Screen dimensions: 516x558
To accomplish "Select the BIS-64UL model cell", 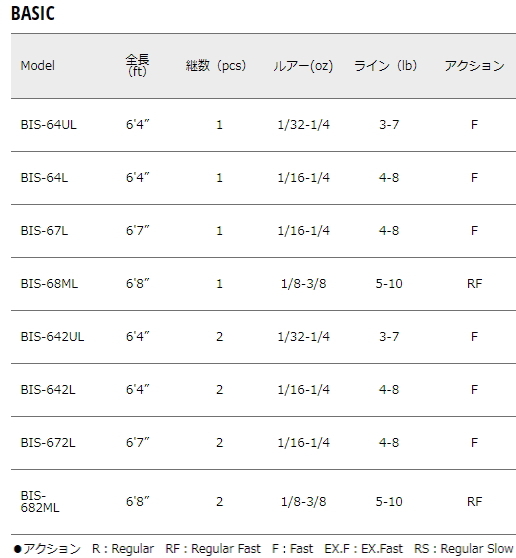I will [48, 125].
